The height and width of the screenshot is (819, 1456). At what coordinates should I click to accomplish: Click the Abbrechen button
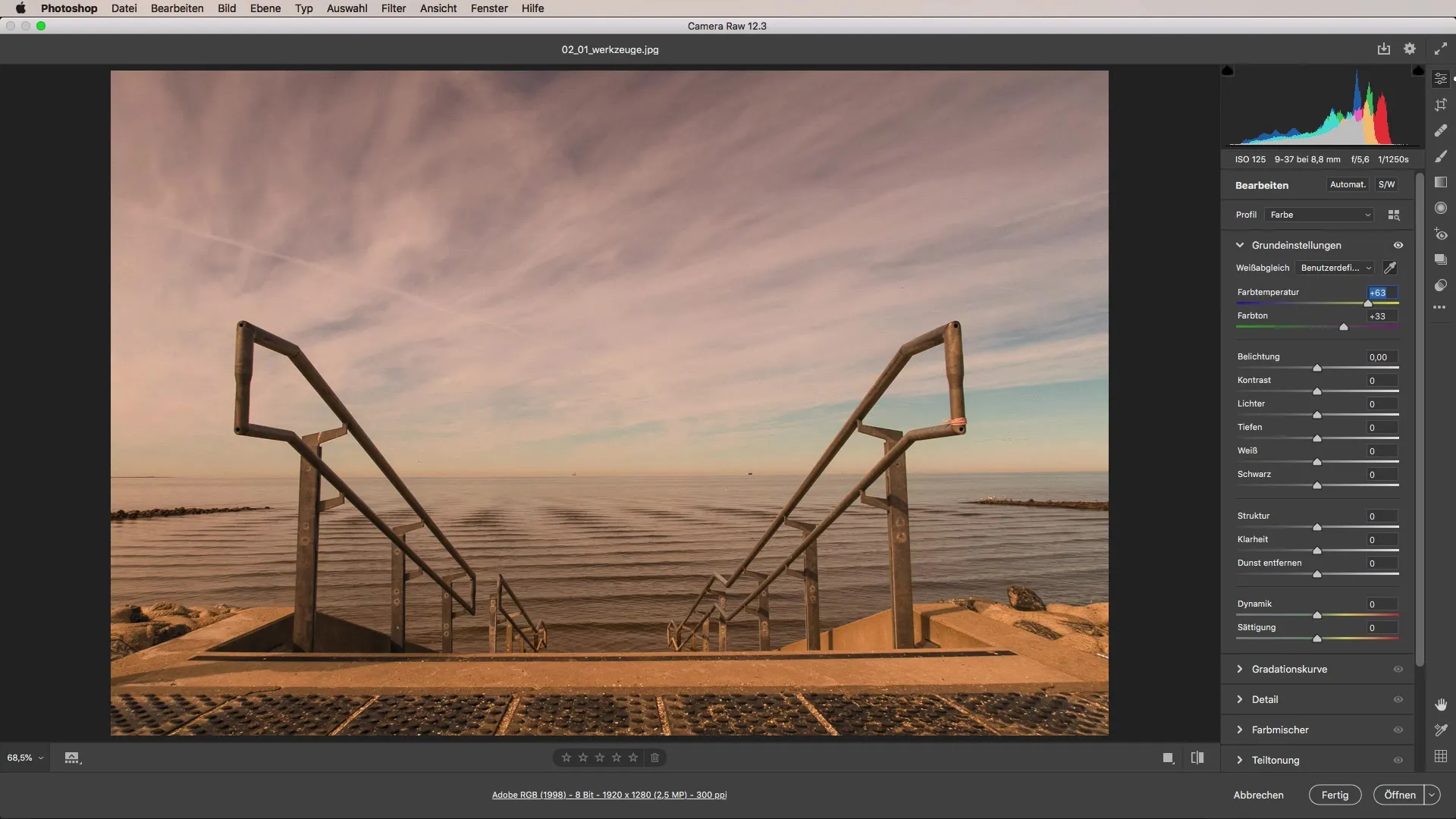(1258, 795)
